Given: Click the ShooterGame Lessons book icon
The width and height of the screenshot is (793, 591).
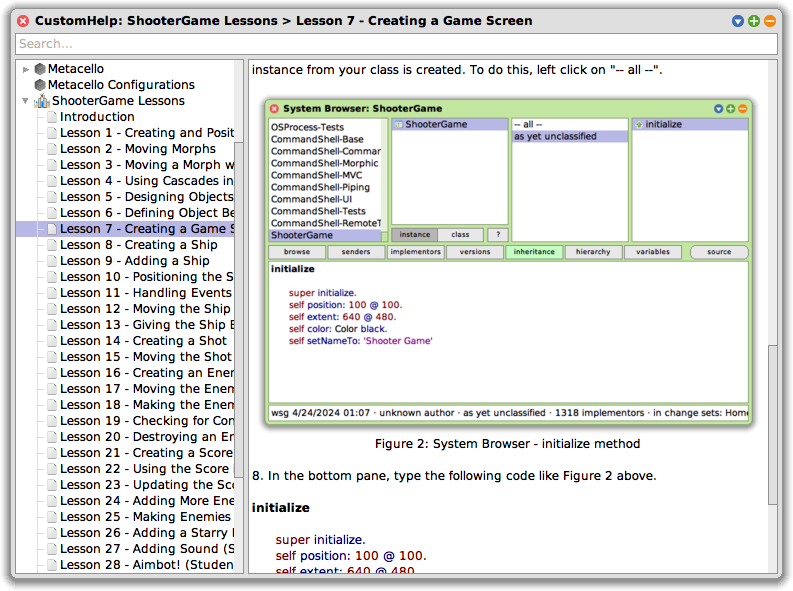Looking at the screenshot, I should 41,101.
